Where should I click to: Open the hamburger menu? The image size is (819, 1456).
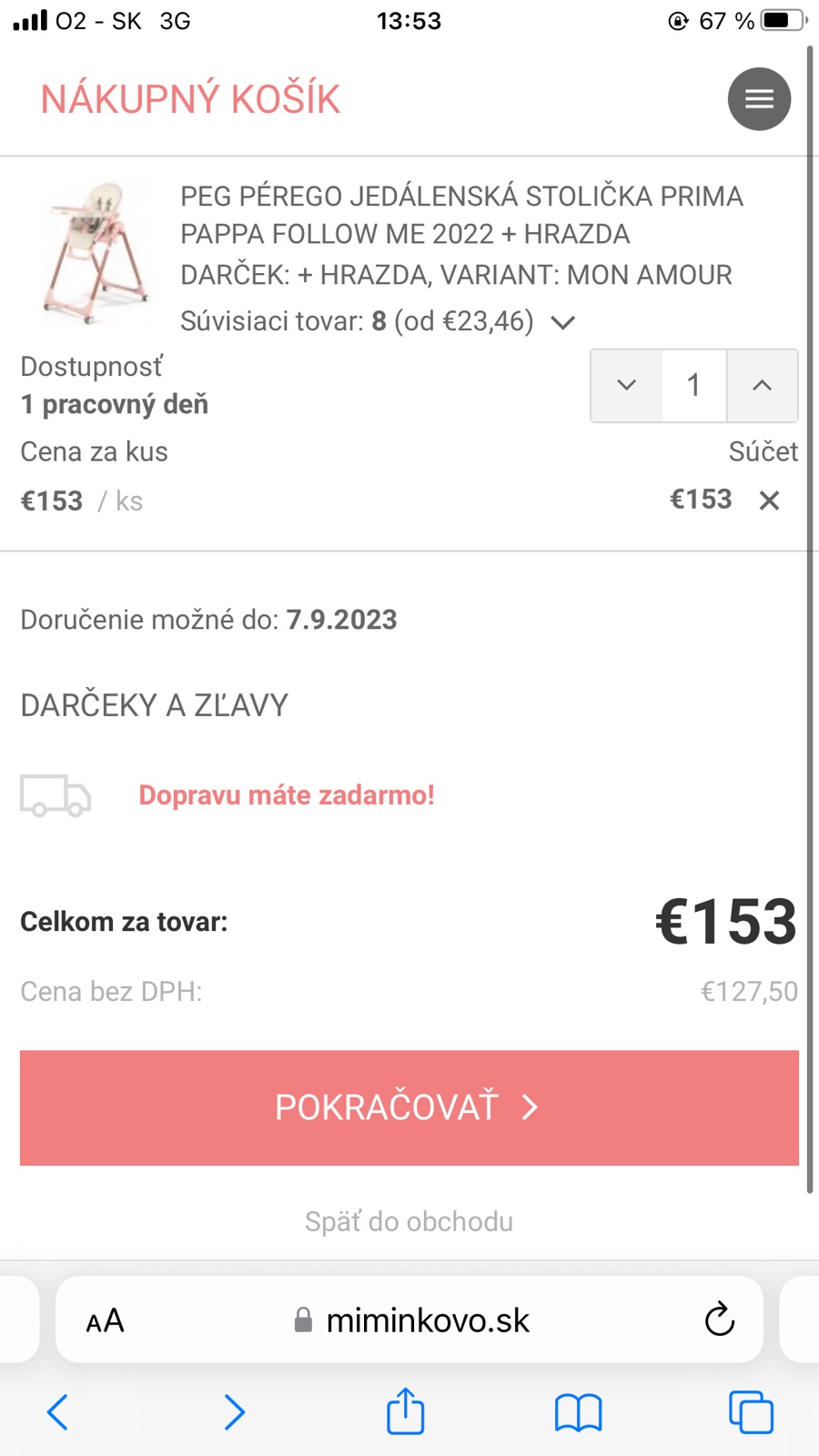tap(759, 99)
